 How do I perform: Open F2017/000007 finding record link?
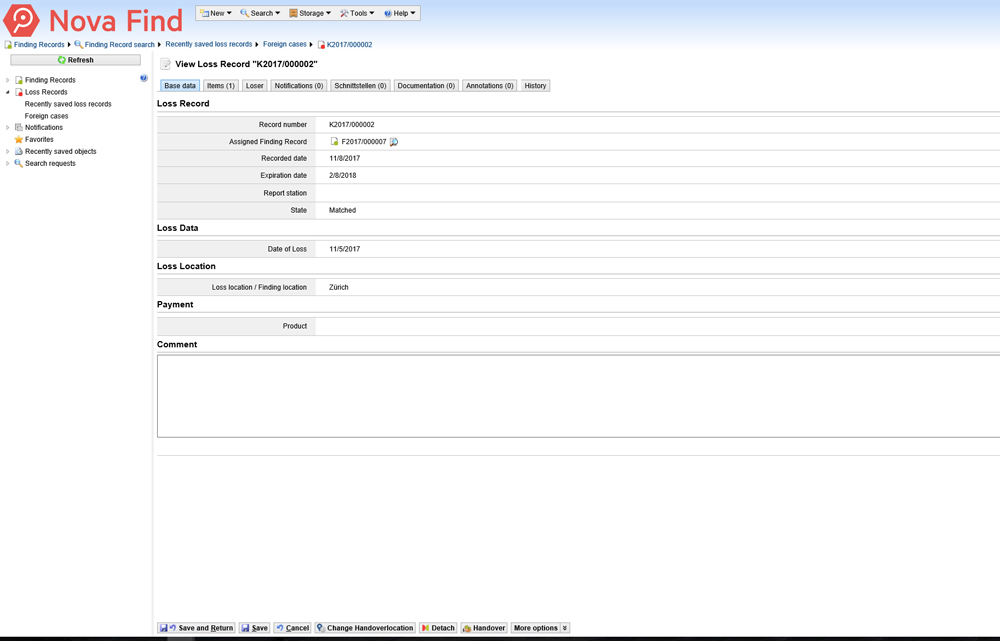pos(363,142)
